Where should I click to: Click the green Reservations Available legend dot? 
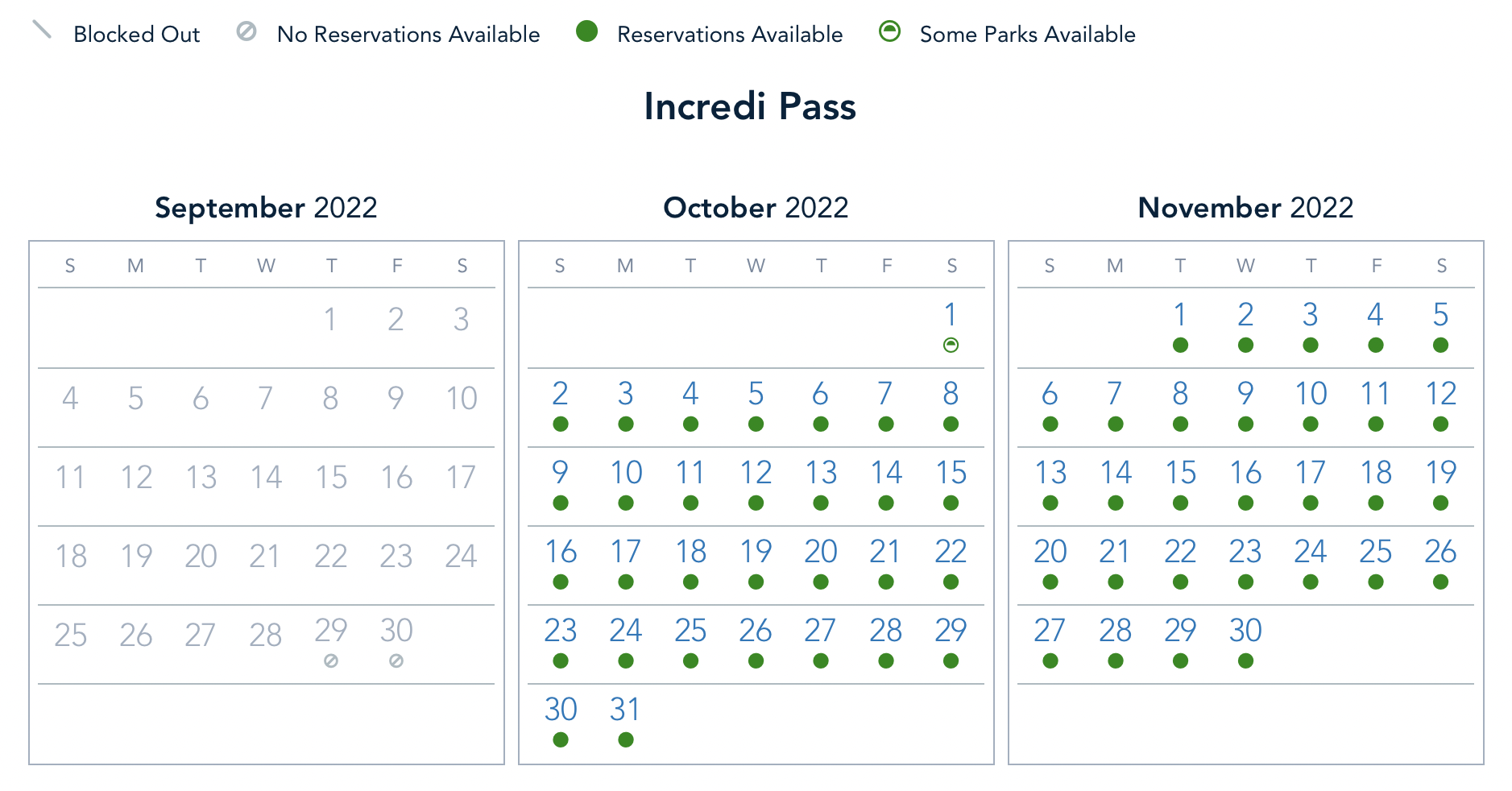point(587,31)
